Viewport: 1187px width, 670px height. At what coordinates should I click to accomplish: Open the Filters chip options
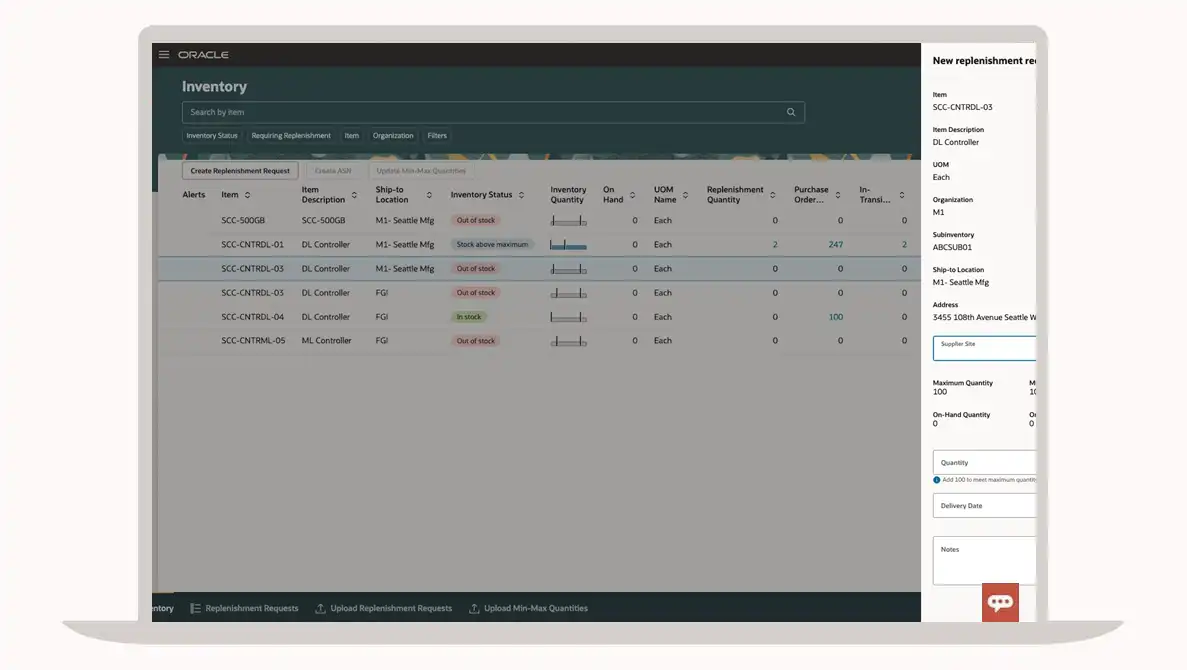tap(437, 136)
